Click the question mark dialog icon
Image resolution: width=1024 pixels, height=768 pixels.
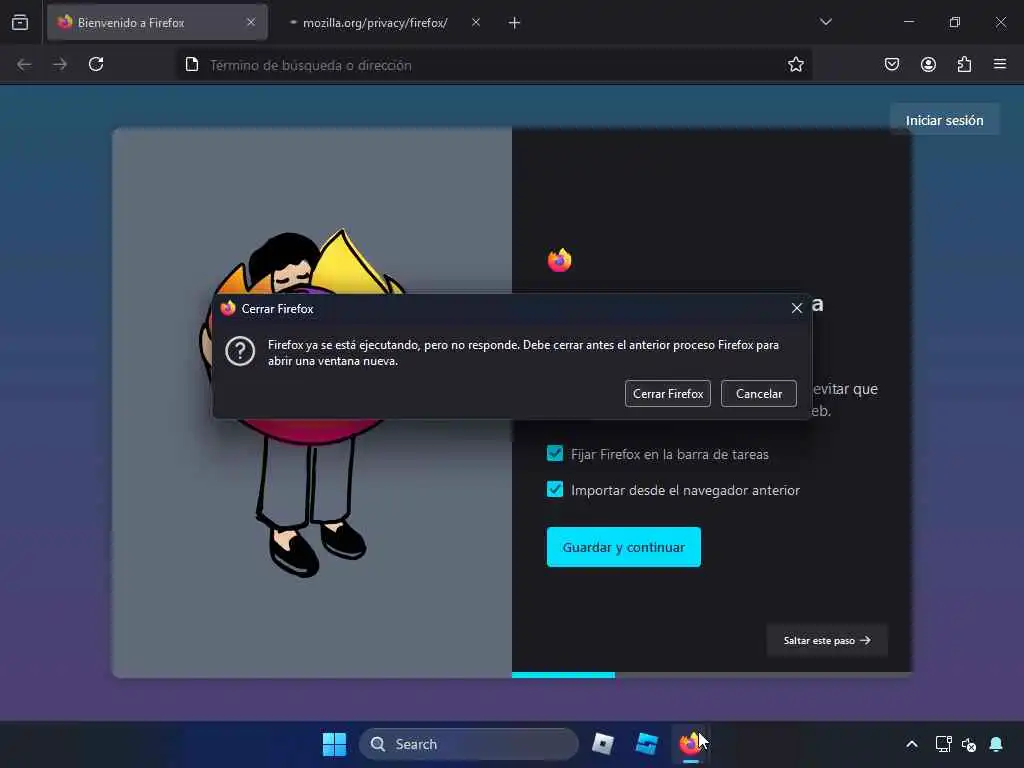coord(240,351)
